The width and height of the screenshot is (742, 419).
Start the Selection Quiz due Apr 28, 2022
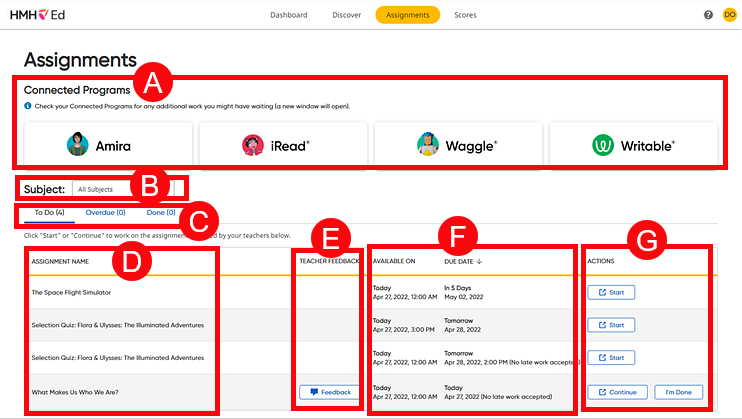(x=611, y=325)
